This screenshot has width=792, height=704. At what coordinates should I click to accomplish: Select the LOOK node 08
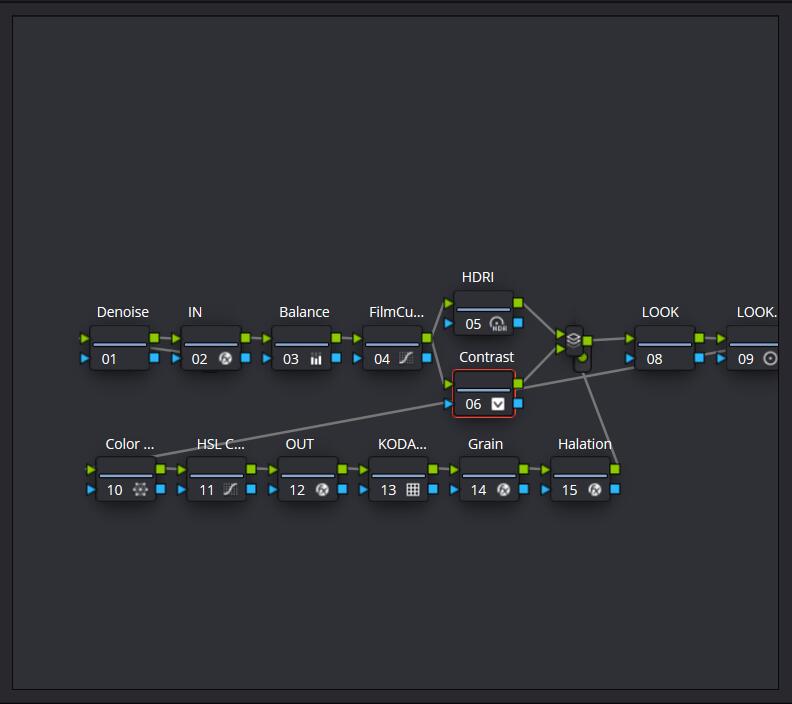[664, 349]
